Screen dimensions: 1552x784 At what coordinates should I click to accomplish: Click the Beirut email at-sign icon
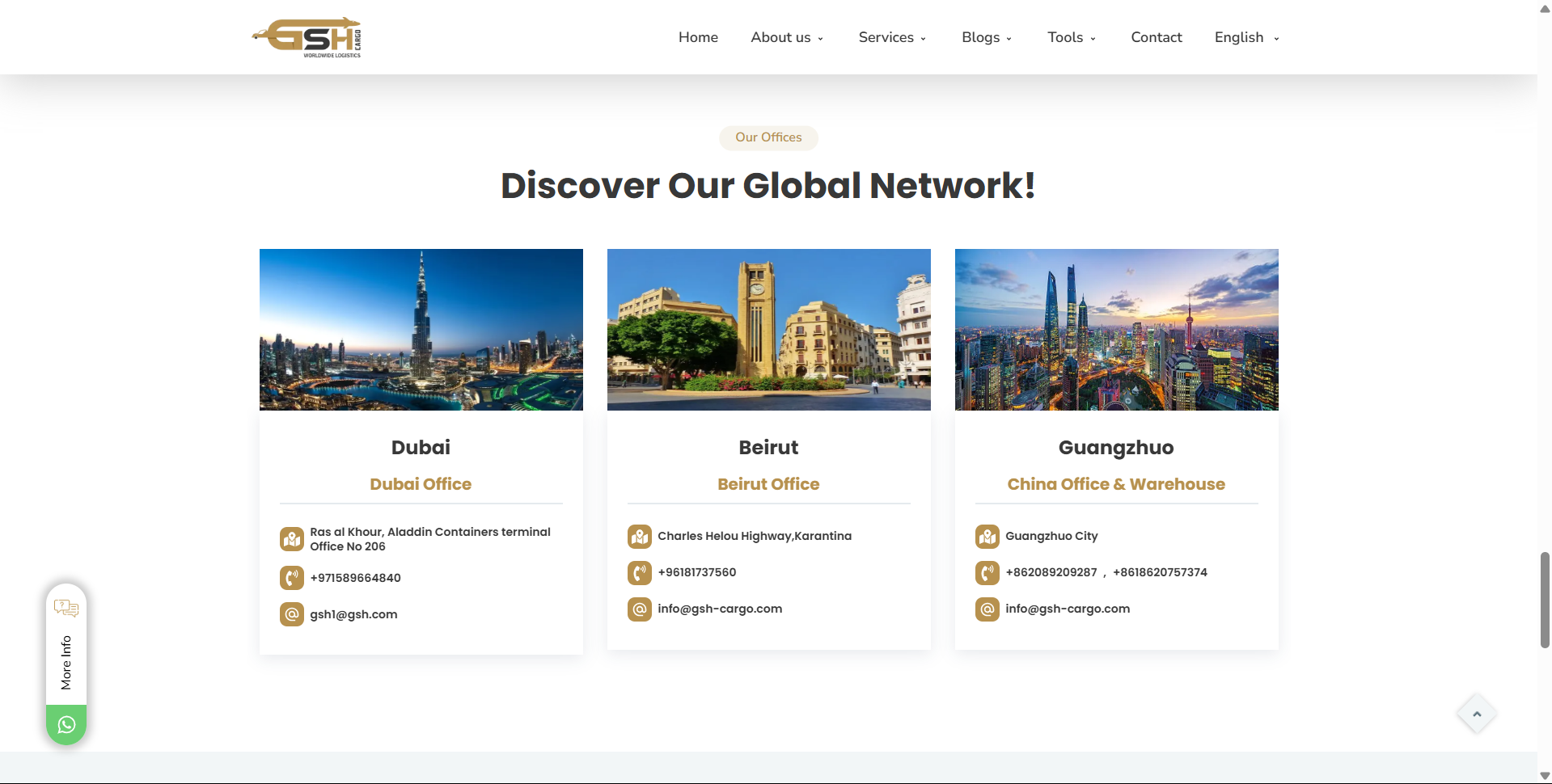pos(640,609)
